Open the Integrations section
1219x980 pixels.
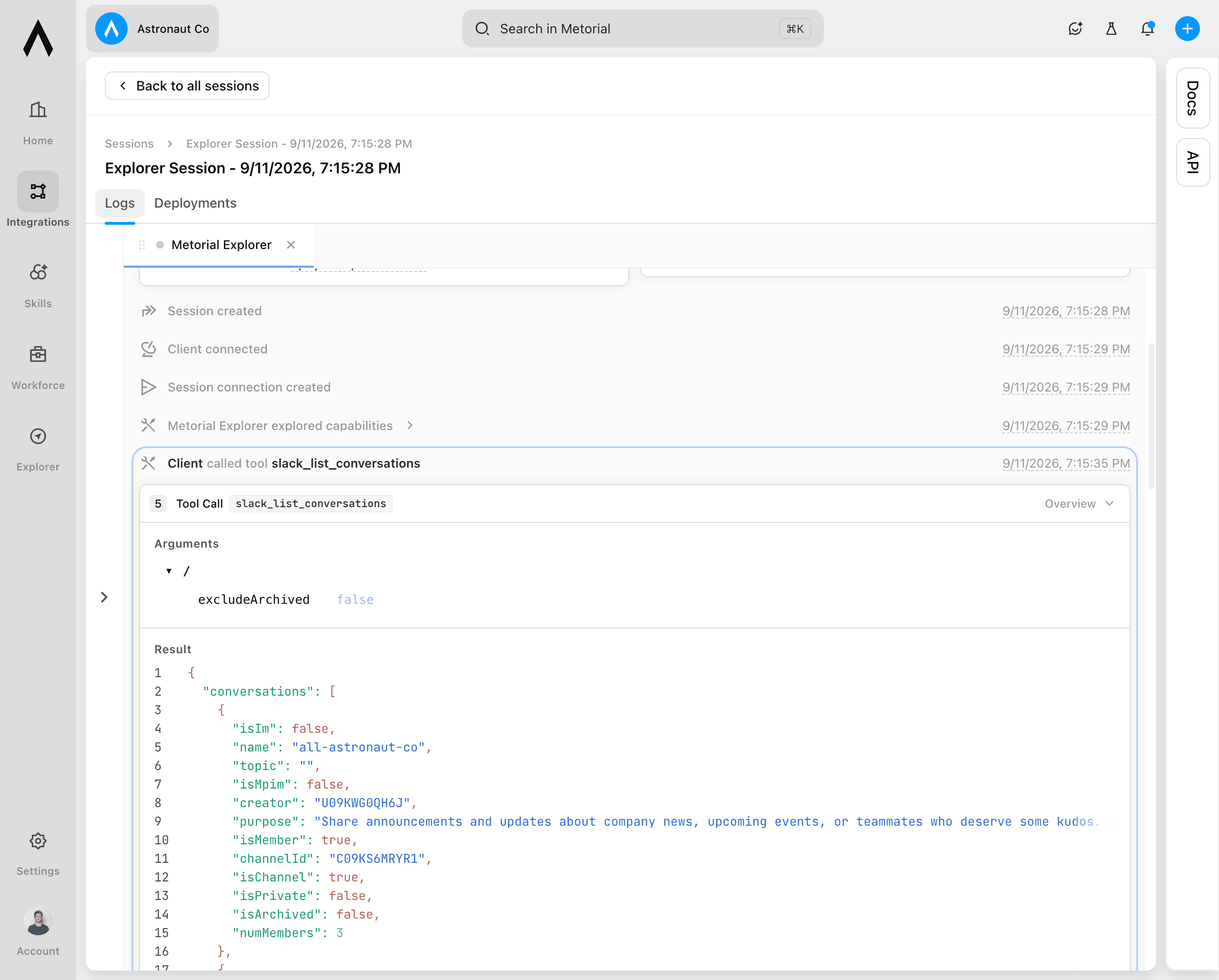[x=38, y=200]
